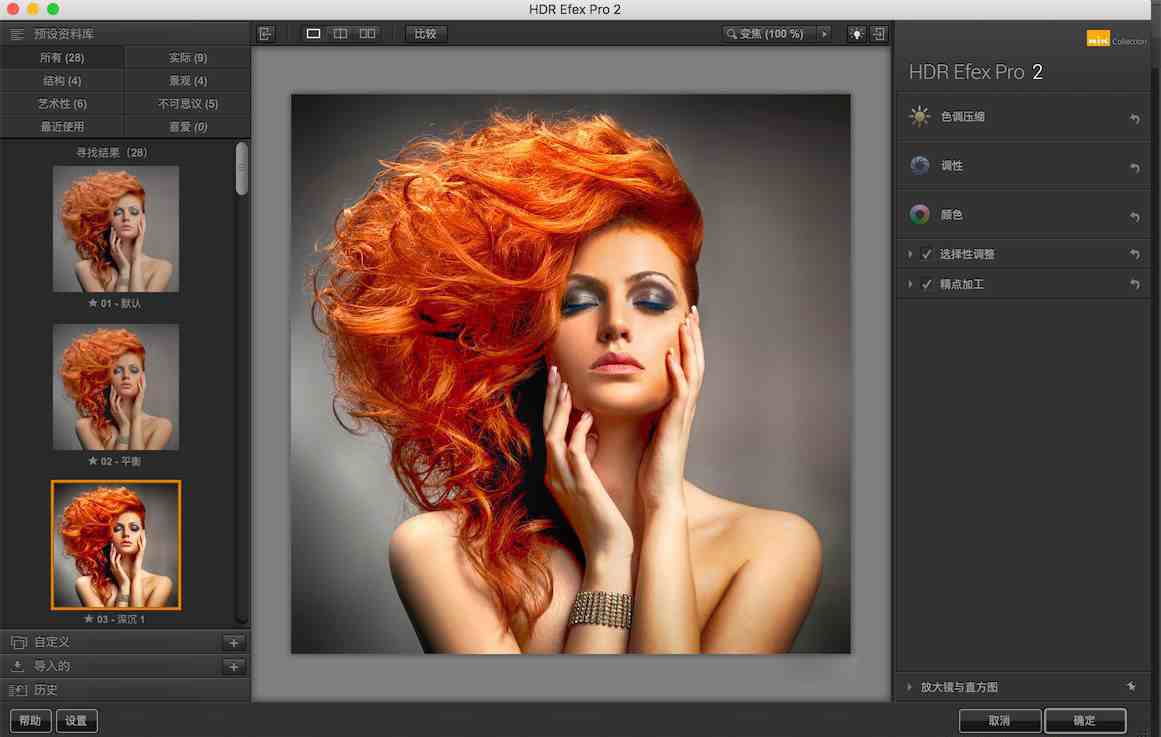The height and width of the screenshot is (737, 1161).
Task: Expand the 历史 history section
Action: tap(126, 690)
